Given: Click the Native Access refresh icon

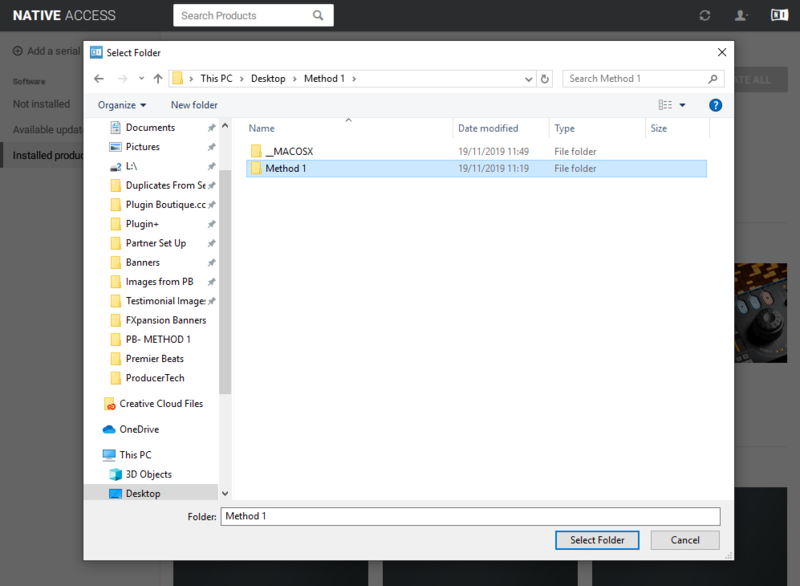Looking at the screenshot, I should (705, 16).
